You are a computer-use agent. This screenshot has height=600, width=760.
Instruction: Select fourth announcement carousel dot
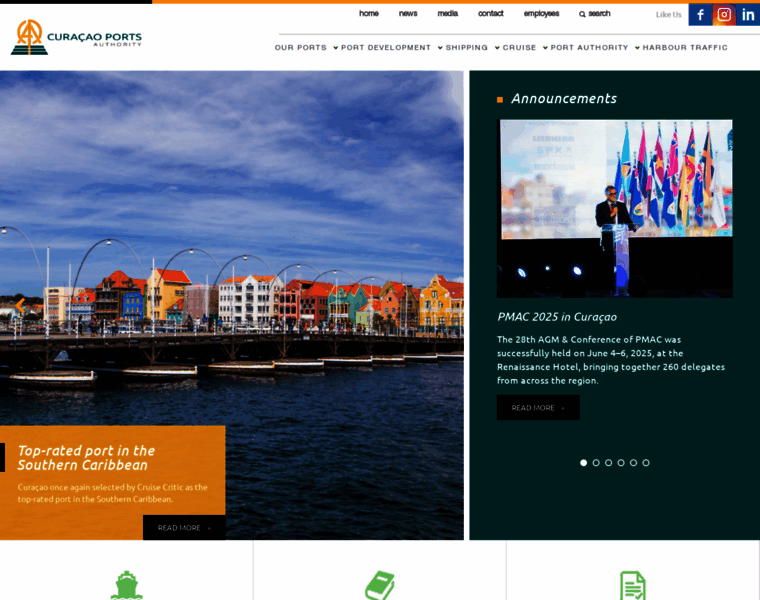click(621, 463)
